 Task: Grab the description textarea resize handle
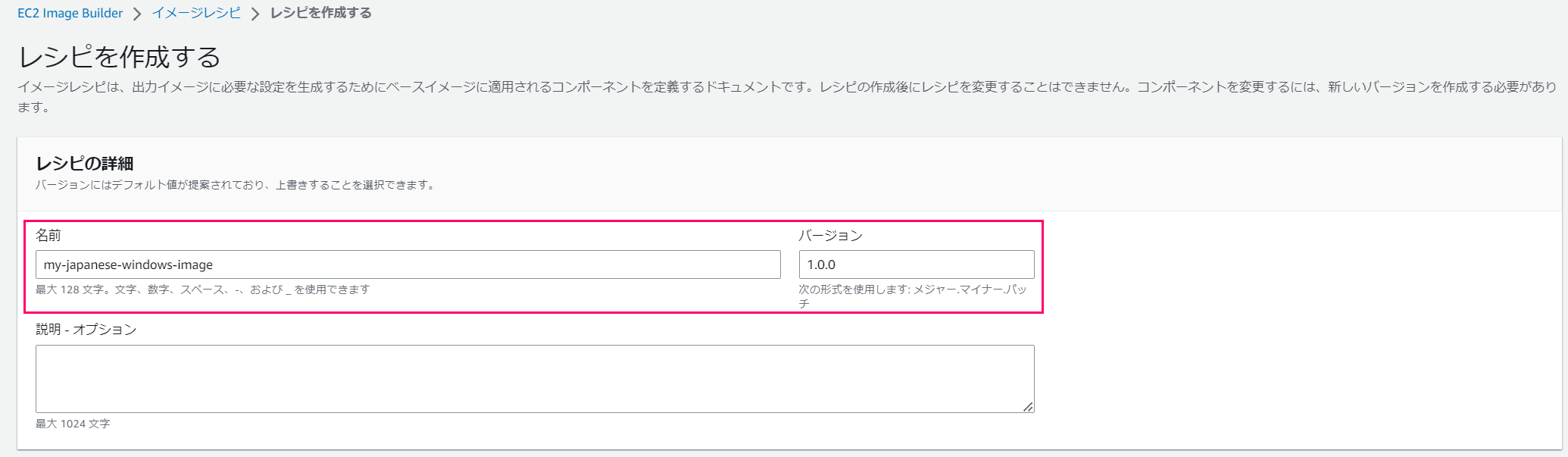coord(1028,407)
